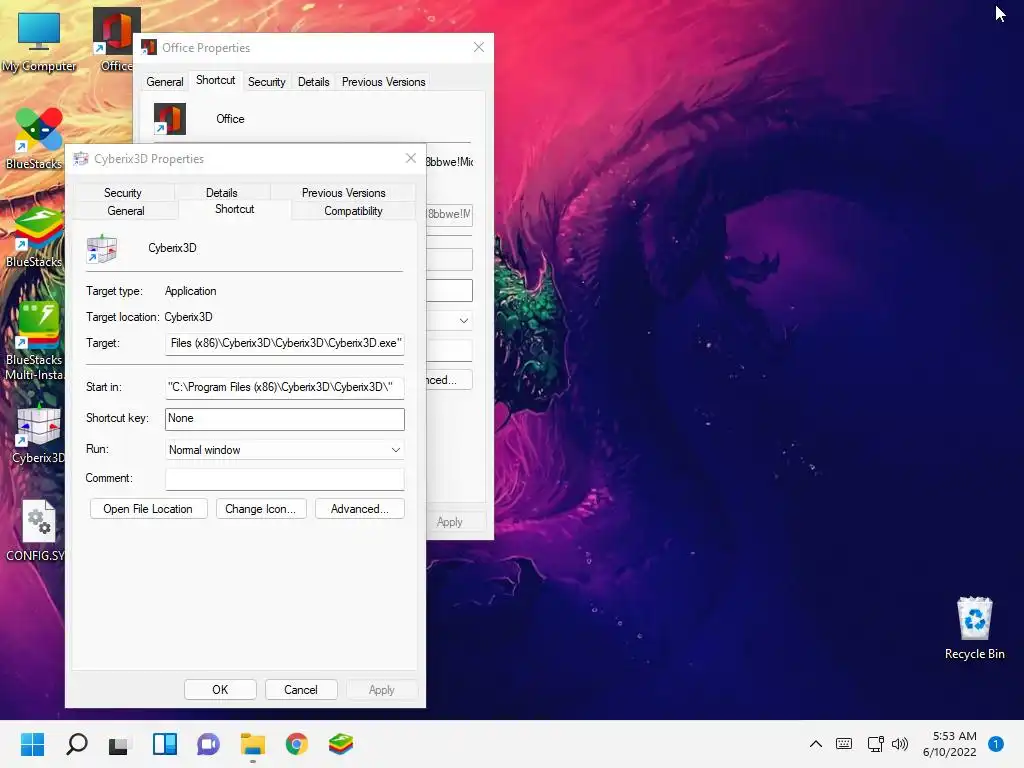Open Security tab in Office Properties
This screenshot has width=1024, height=768.
point(266,82)
